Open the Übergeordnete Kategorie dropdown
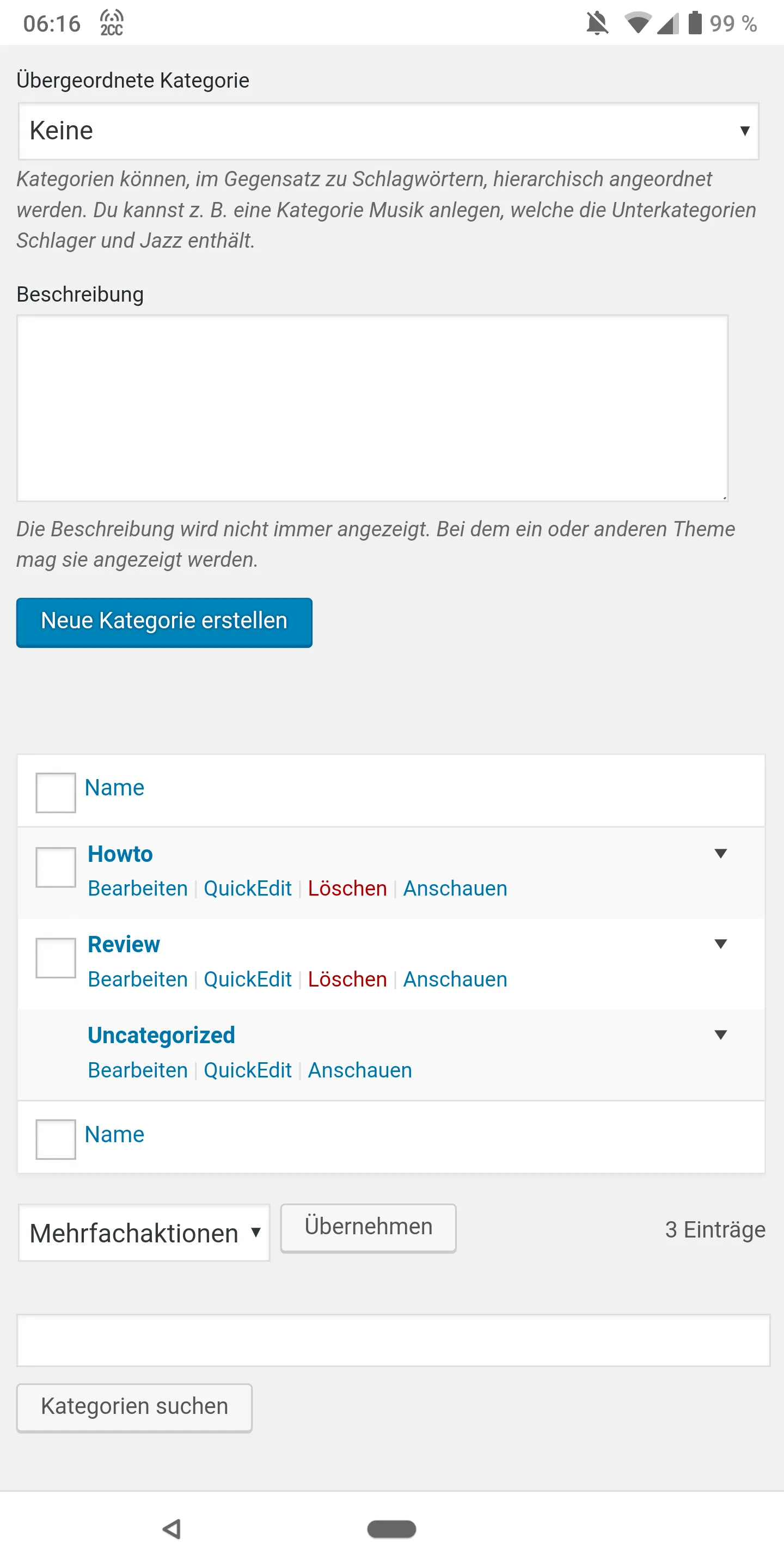The width and height of the screenshot is (784, 1568). (388, 131)
